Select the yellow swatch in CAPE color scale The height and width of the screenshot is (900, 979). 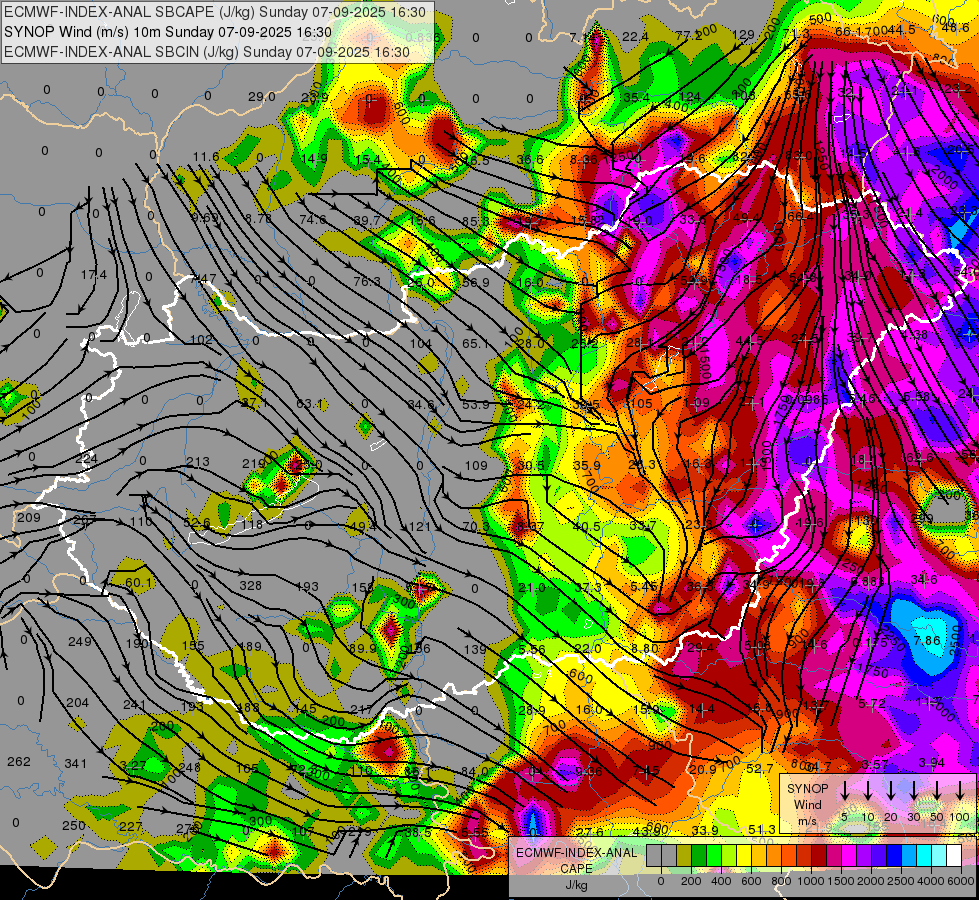744,855
